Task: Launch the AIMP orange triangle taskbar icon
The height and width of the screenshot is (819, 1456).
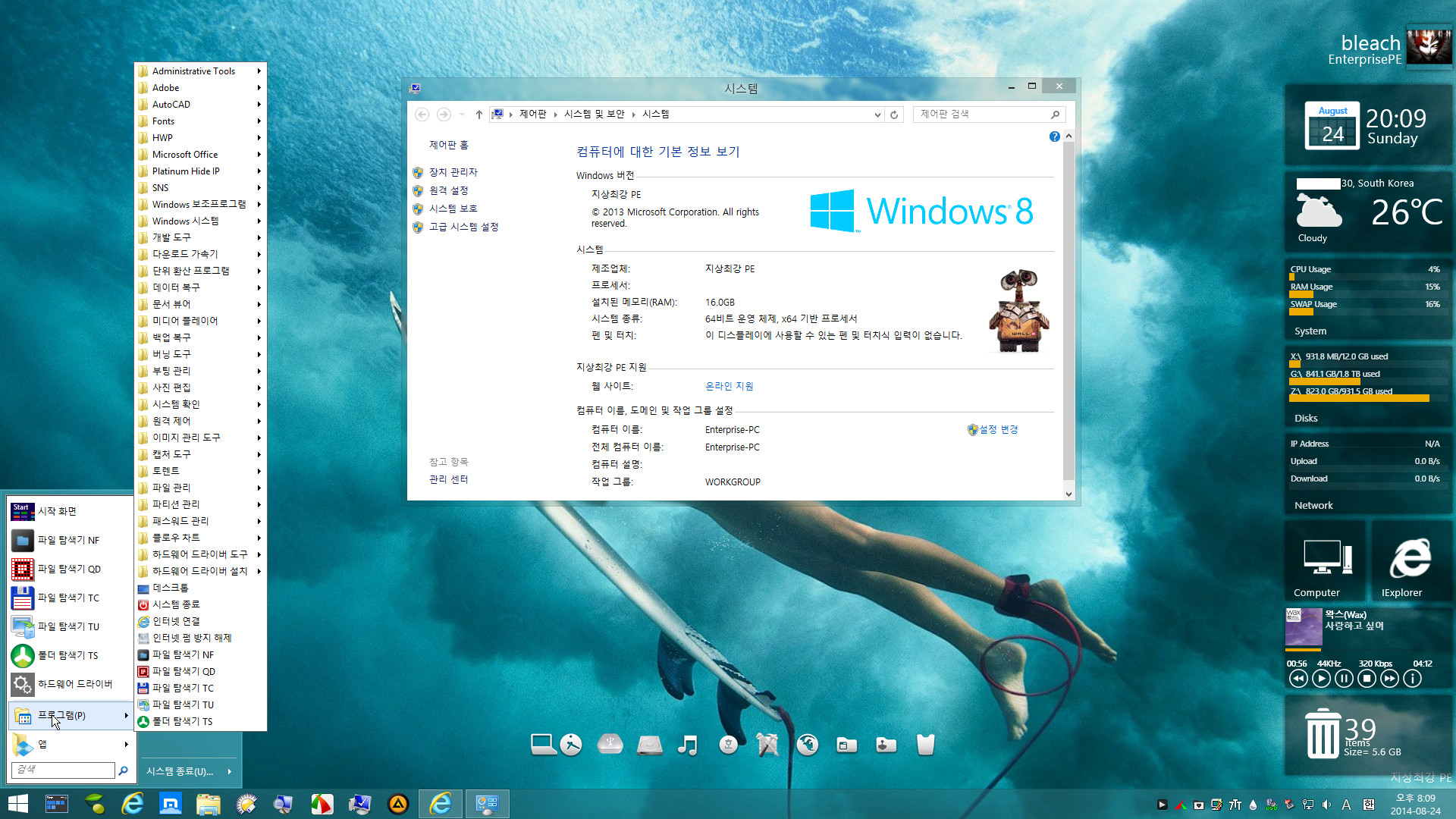Action: (x=398, y=804)
